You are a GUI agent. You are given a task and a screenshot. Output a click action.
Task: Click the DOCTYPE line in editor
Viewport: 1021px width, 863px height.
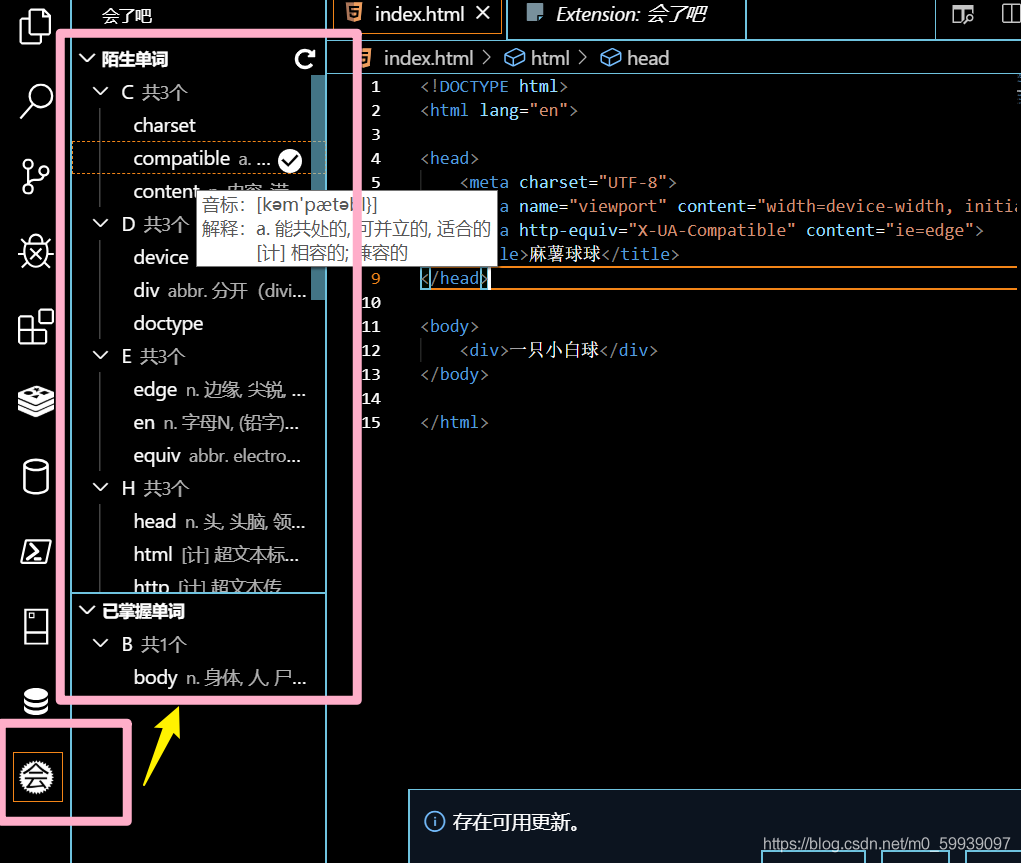[494, 87]
